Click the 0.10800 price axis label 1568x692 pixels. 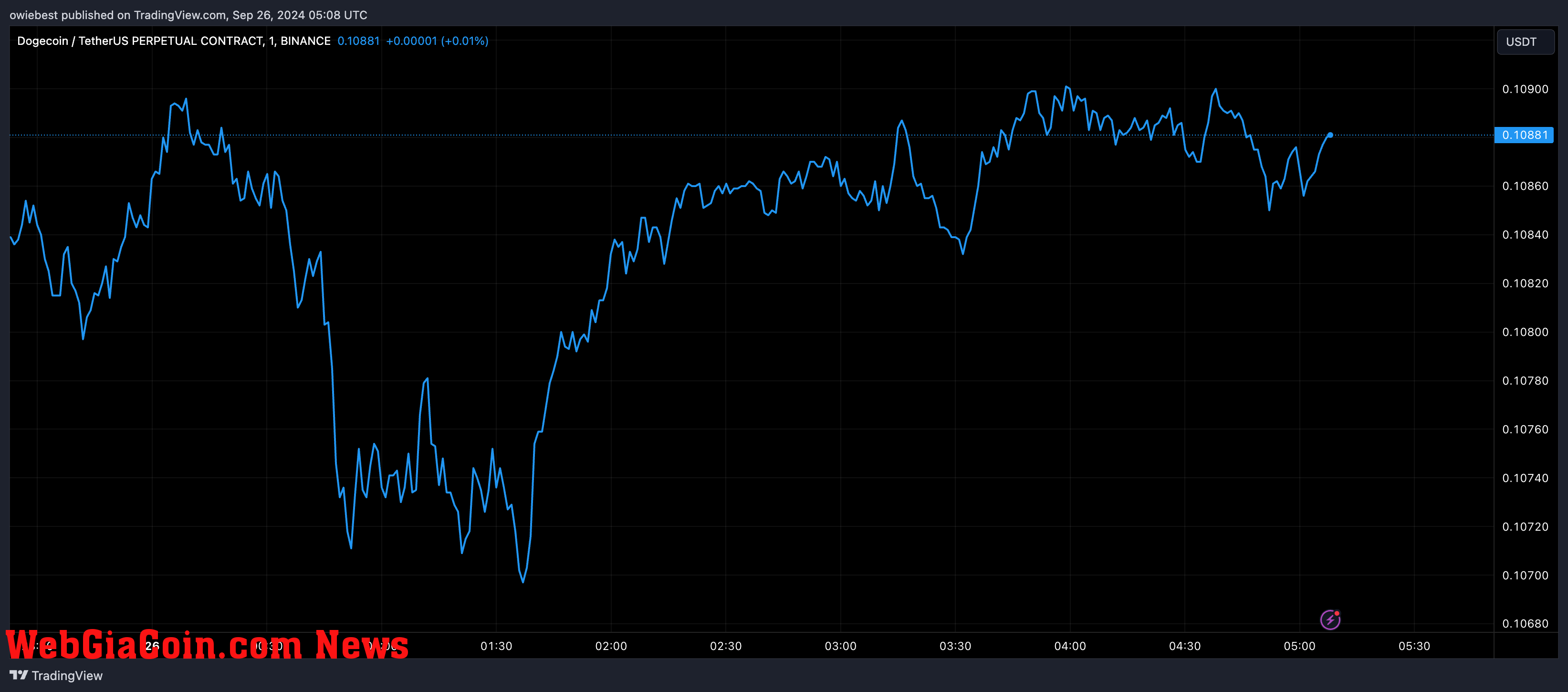[x=1525, y=332]
